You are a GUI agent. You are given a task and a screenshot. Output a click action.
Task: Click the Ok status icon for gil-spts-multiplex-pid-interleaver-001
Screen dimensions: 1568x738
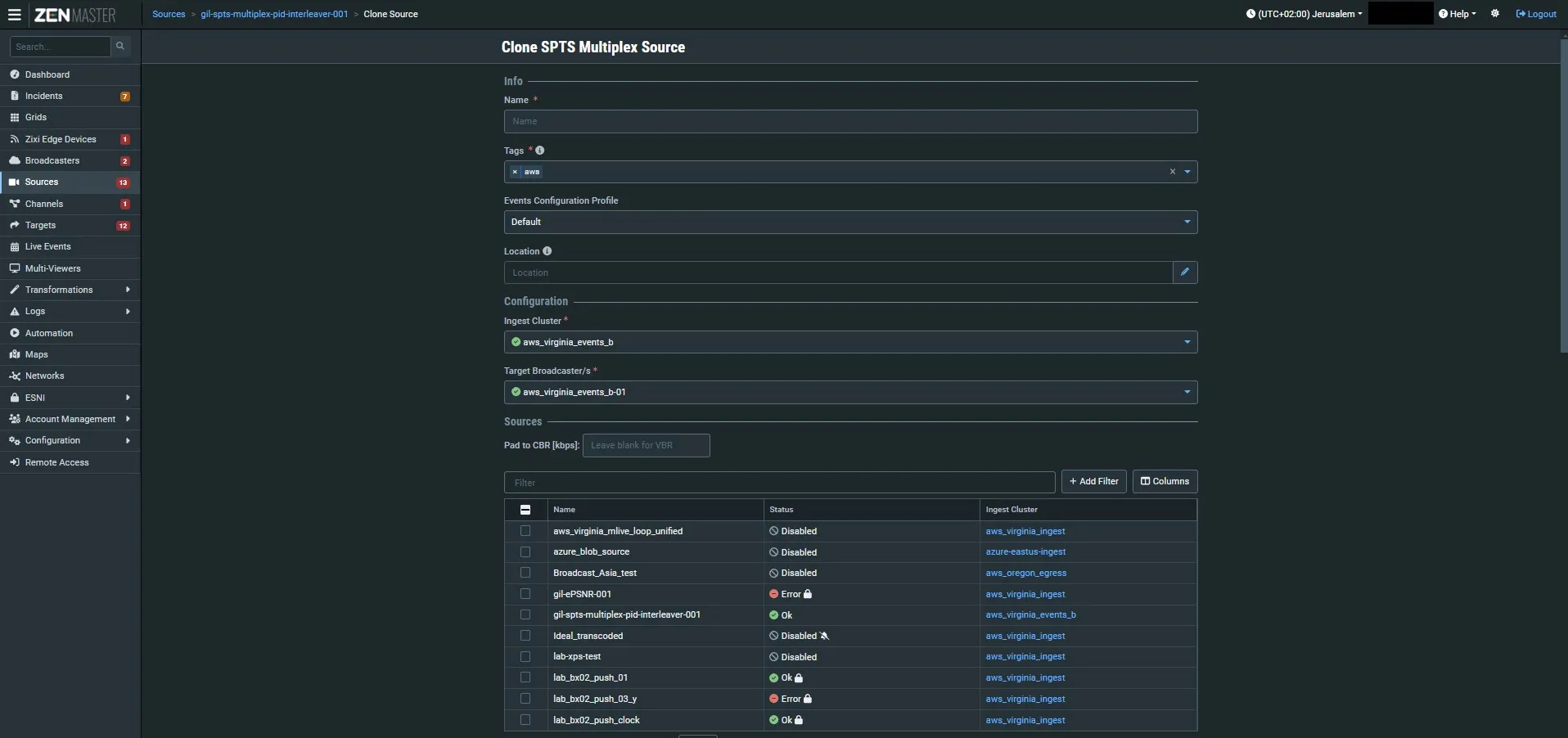point(773,615)
